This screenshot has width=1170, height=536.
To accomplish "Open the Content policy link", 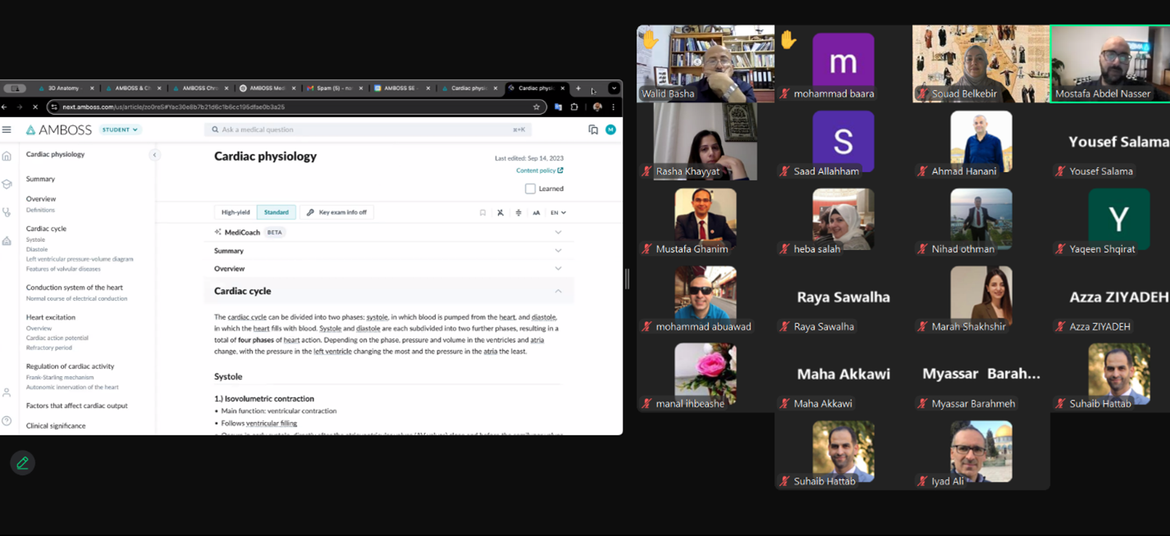I will (539, 171).
